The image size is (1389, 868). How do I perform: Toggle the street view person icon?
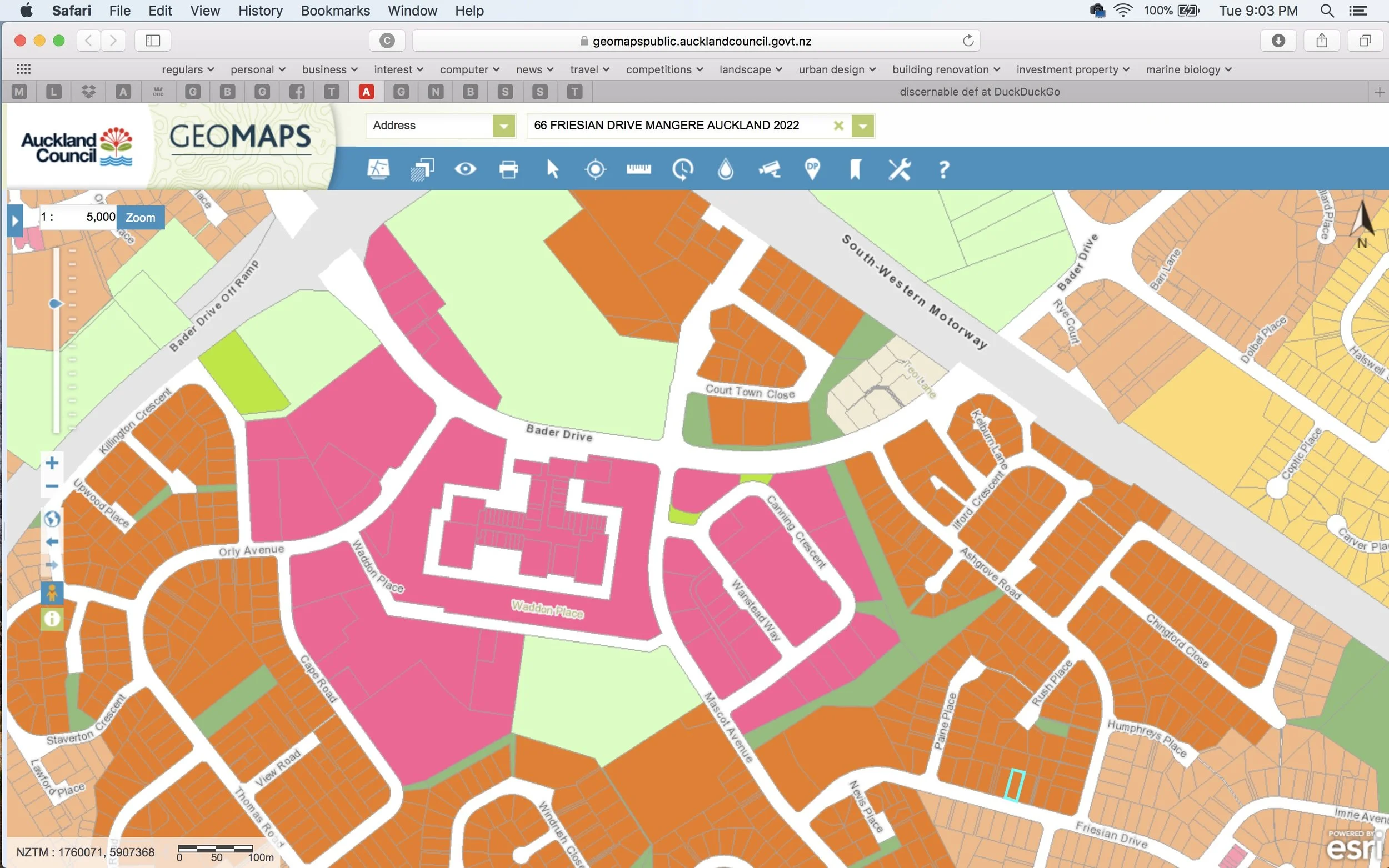click(x=52, y=593)
